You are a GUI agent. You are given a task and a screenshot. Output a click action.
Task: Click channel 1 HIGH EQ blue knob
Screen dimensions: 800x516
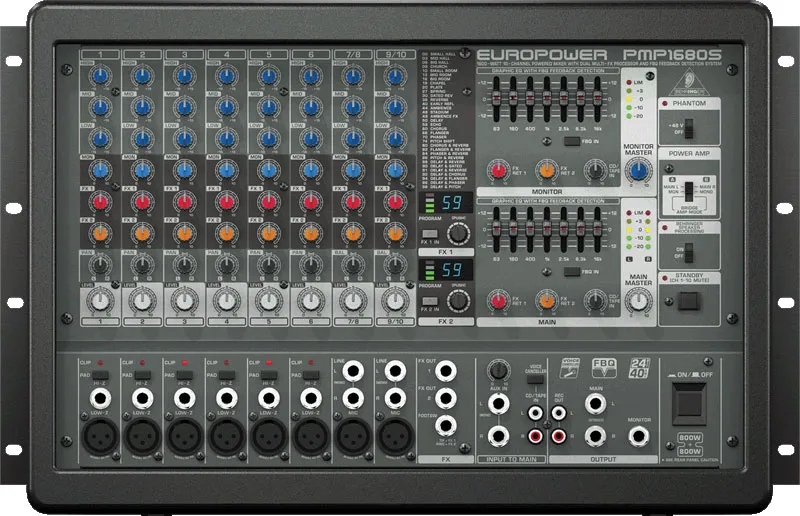100,74
